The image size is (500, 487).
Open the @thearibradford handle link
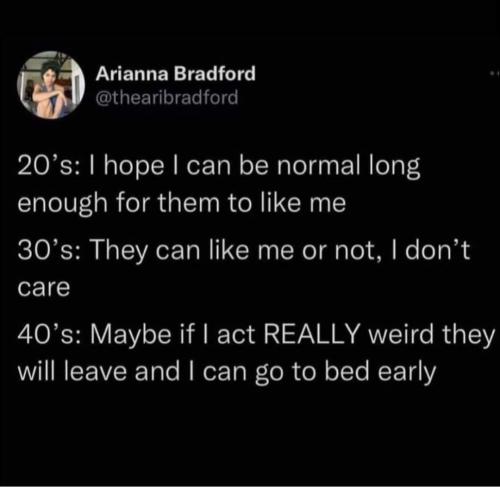tap(167, 97)
